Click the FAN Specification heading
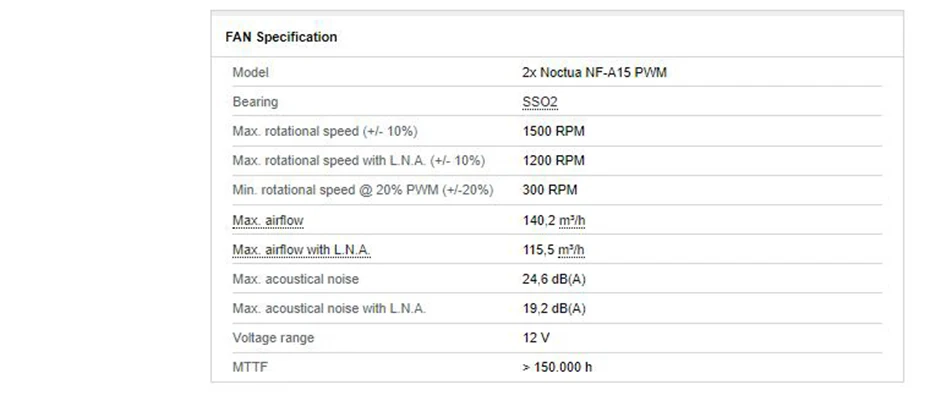Image resolution: width=930 pixels, height=412 pixels. pos(281,37)
